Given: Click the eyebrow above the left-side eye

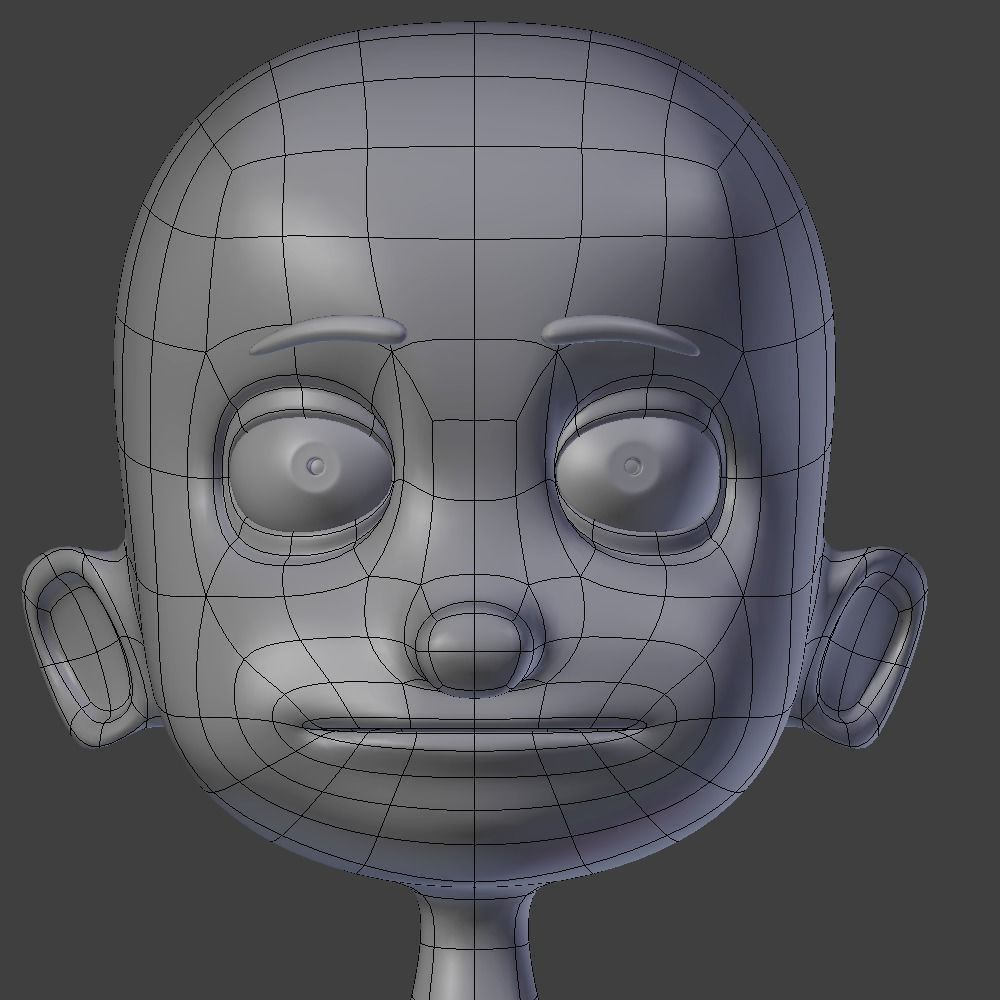Looking at the screenshot, I should 328,334.
